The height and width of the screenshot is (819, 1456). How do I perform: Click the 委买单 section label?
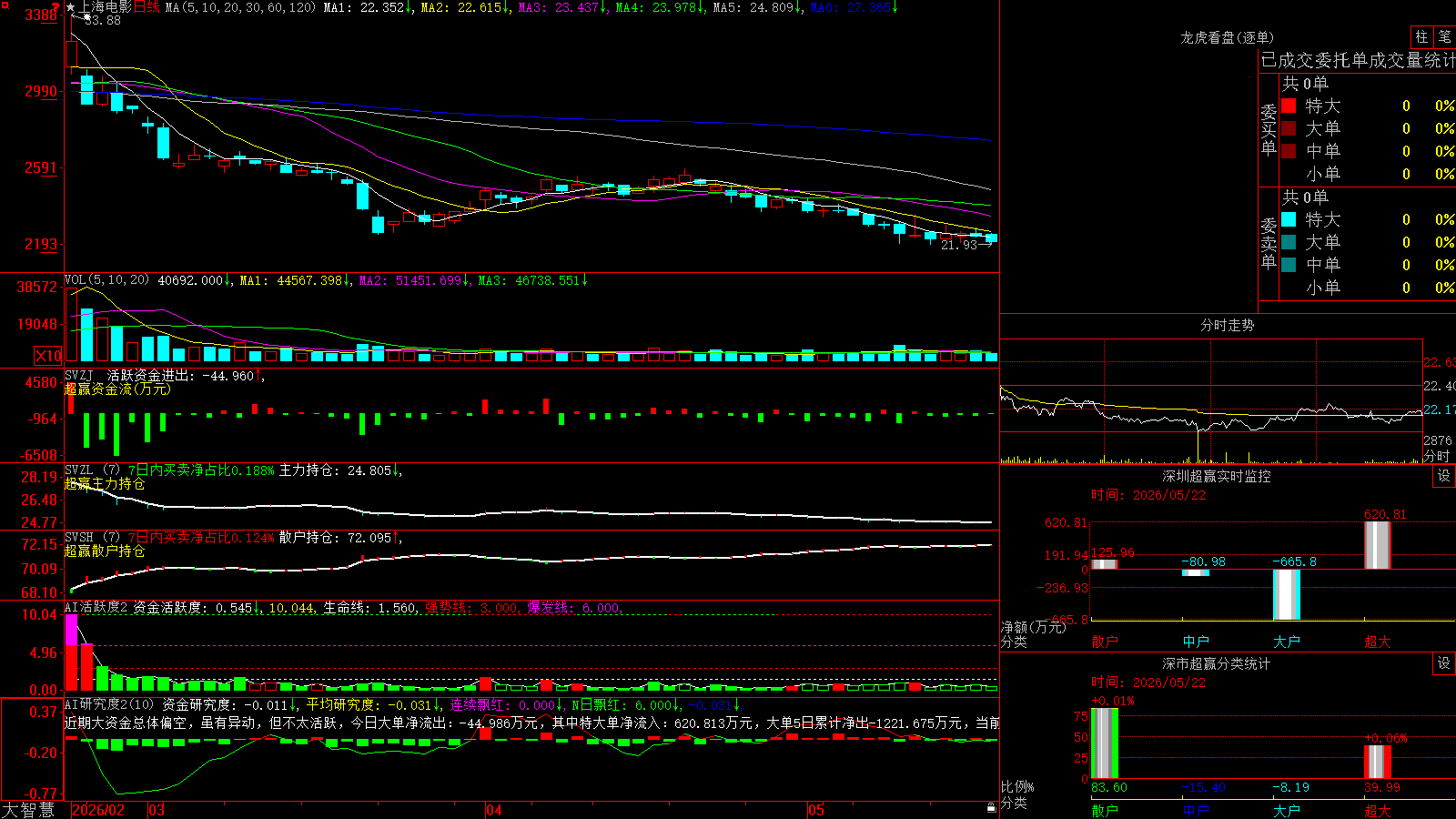(1269, 129)
